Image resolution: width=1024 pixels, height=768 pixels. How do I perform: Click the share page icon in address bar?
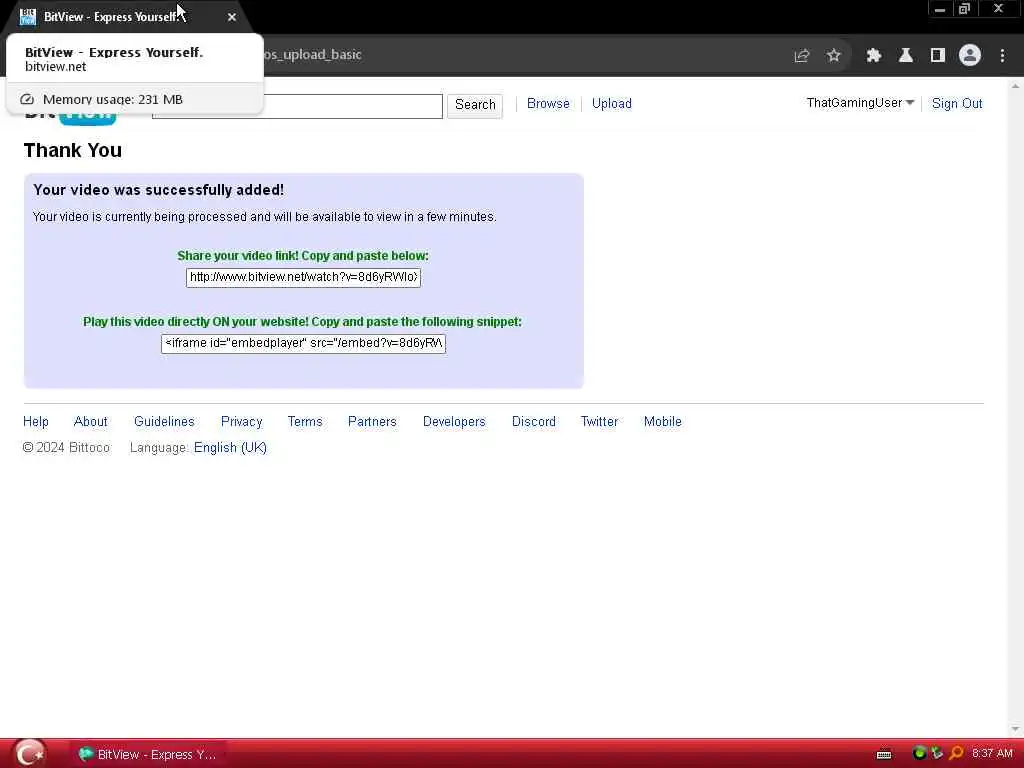(x=801, y=56)
